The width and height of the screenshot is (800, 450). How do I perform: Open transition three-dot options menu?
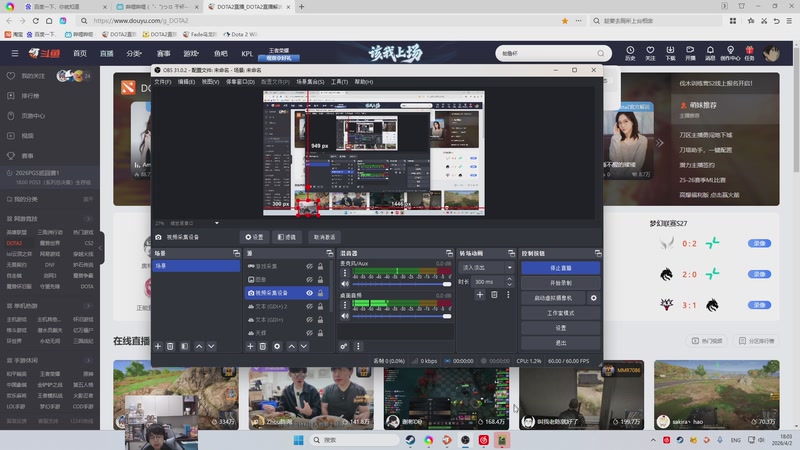point(508,294)
